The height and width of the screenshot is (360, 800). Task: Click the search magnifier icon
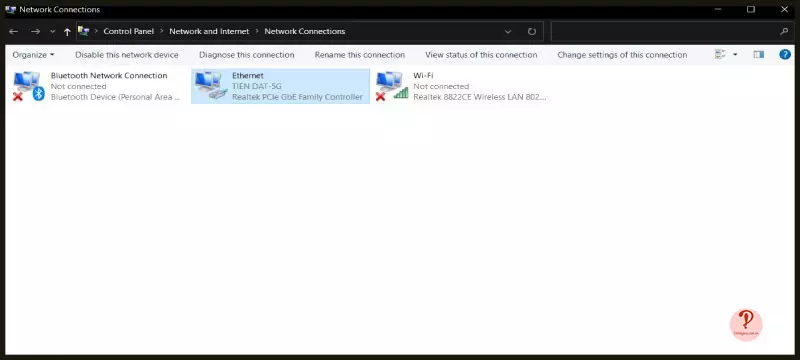click(x=784, y=32)
